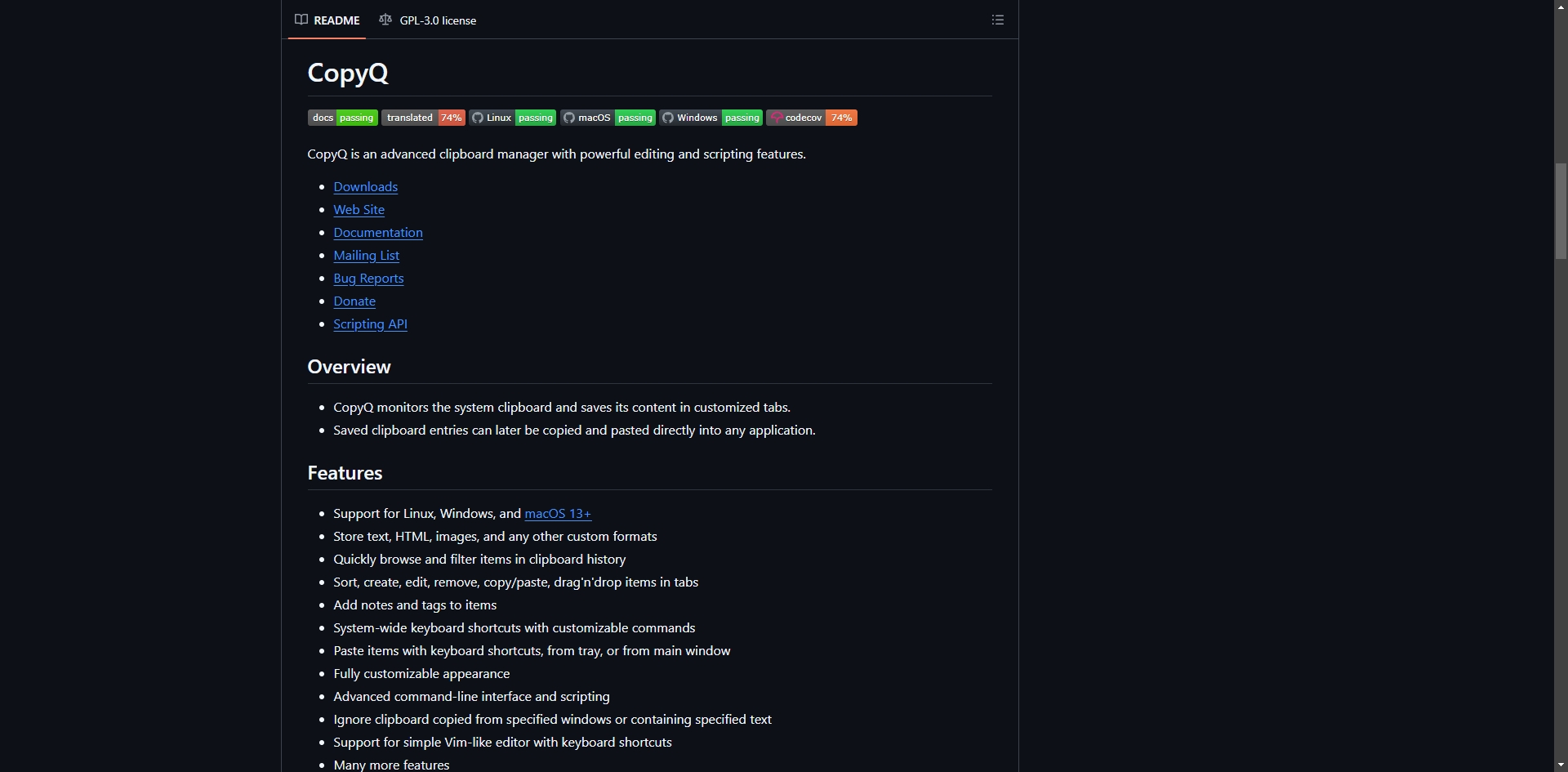The width and height of the screenshot is (1568, 772).
Task: Visit the Web Site link
Action: [359, 210]
